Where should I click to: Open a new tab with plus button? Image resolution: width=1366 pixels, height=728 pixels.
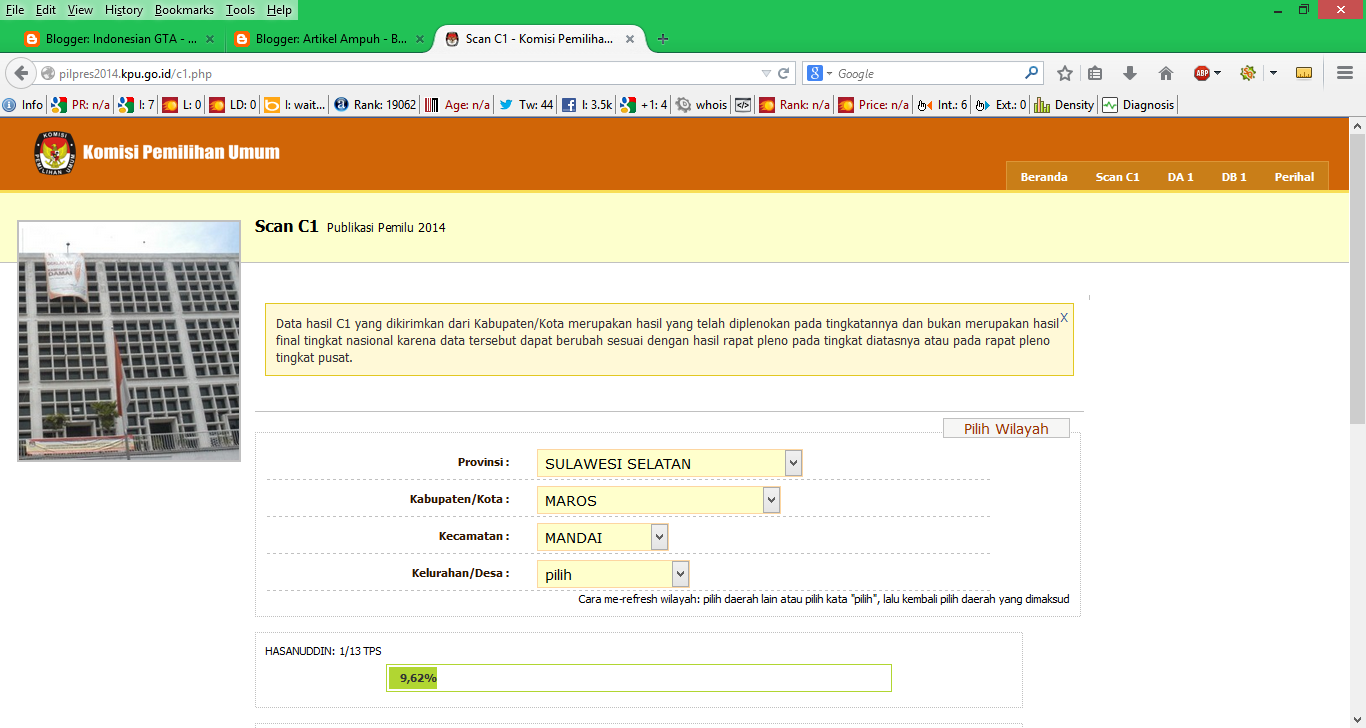point(662,39)
